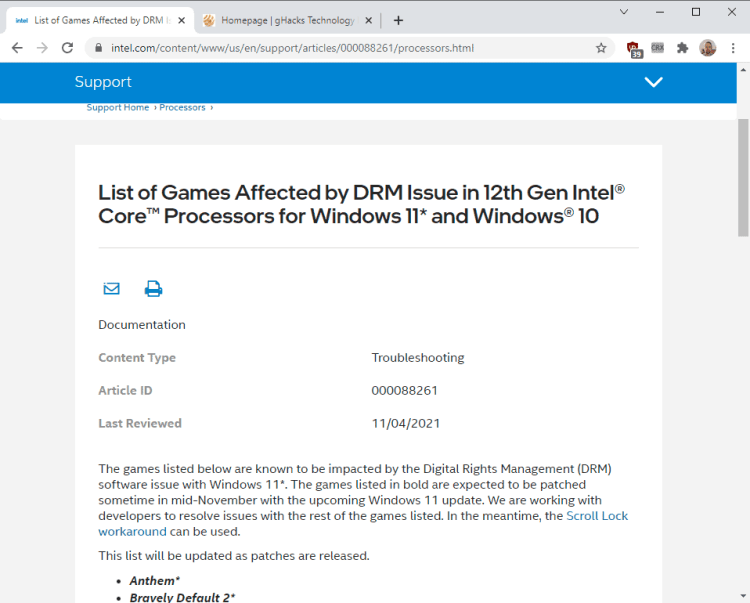Viewport: 750px width, 603px height.
Task: Open the Extensions puzzle piece menu
Action: coord(683,48)
